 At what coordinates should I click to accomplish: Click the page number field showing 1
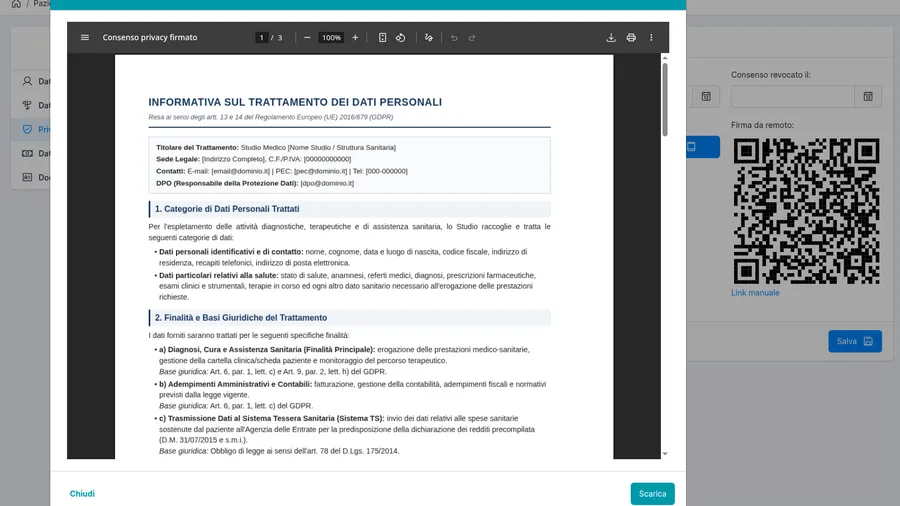(261, 38)
